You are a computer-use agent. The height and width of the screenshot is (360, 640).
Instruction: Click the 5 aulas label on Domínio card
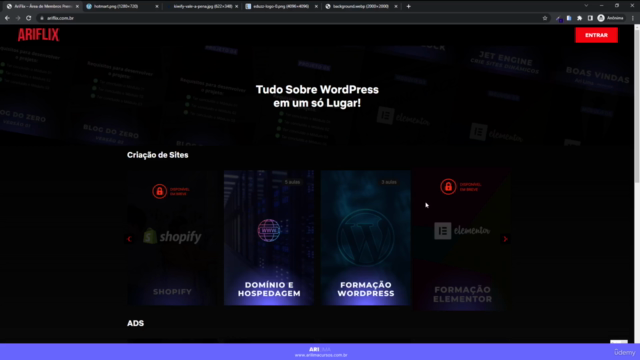pyautogui.click(x=292, y=182)
